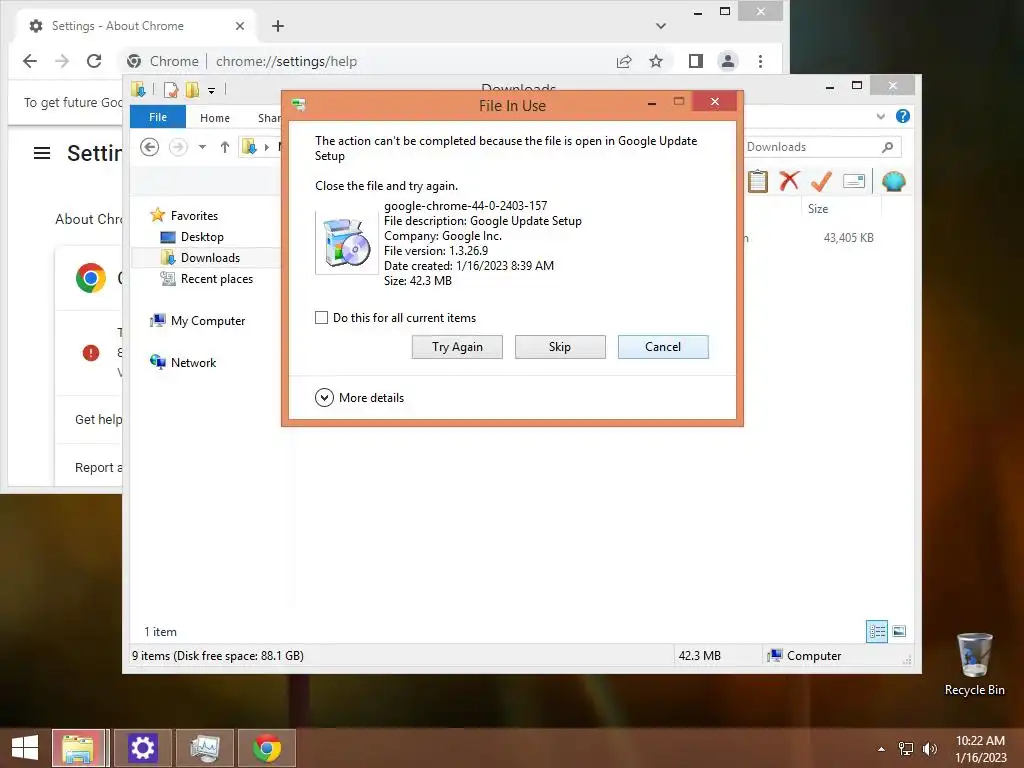Image resolution: width=1024 pixels, height=768 pixels.
Task: Select Desktop in Favorites
Action: 202,237
